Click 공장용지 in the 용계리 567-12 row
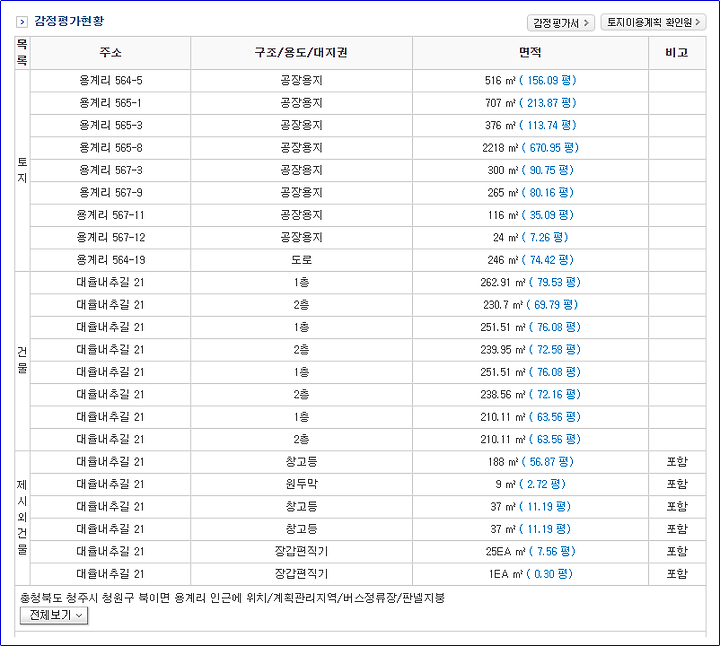Screen dimensions: 720x646 (x=301, y=238)
